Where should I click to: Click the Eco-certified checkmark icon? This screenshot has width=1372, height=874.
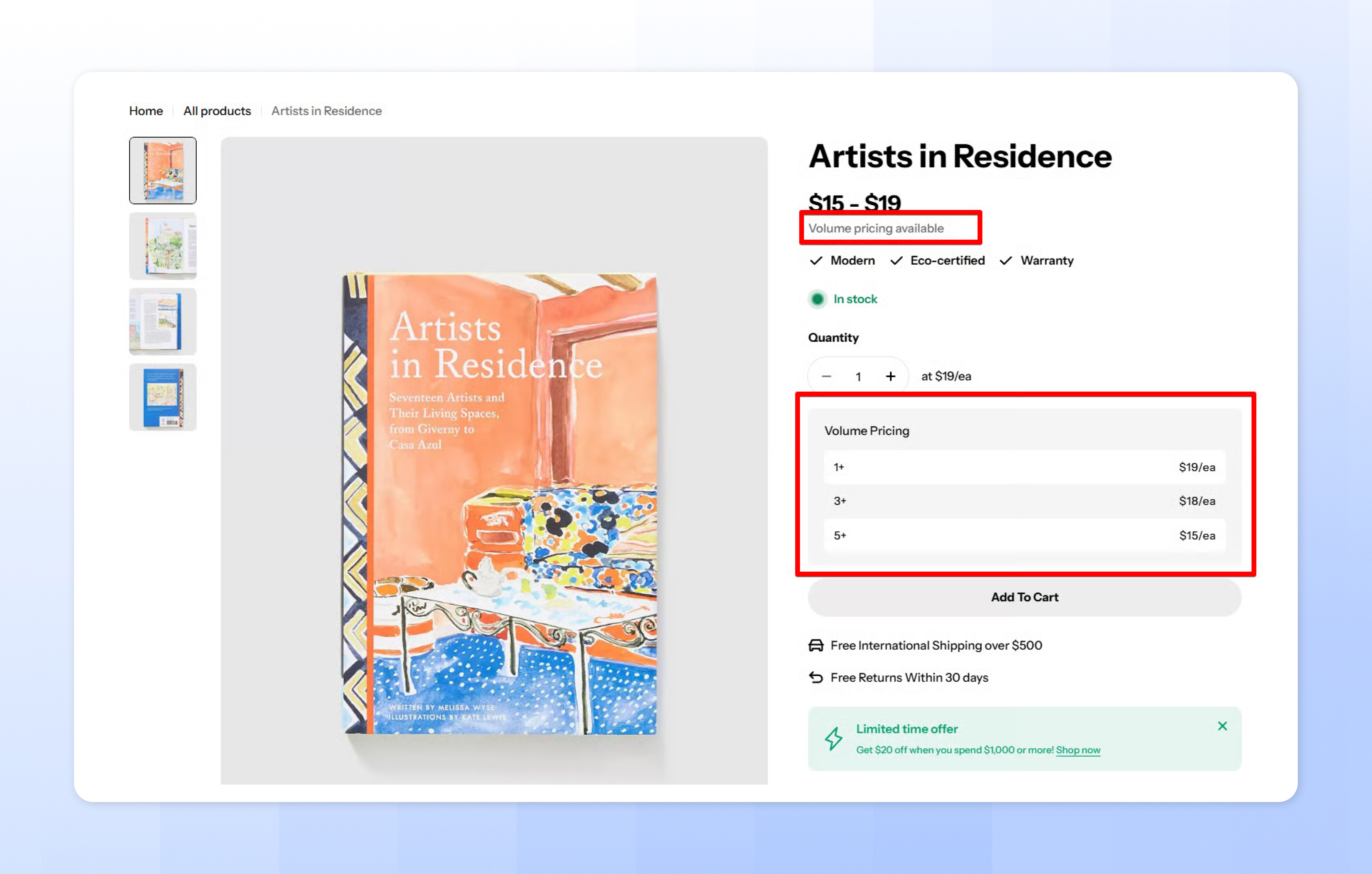896,260
